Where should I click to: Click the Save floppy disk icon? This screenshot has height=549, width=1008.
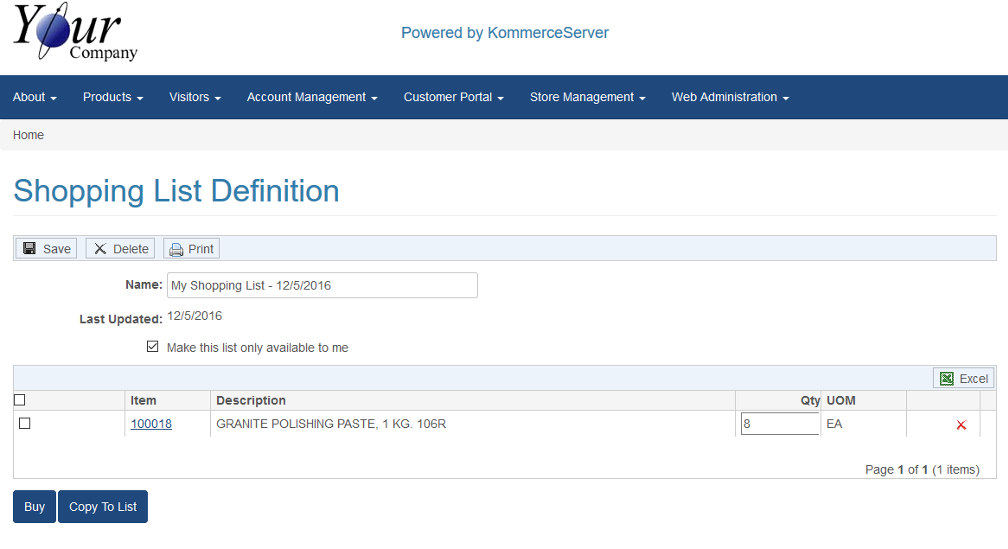(x=30, y=249)
